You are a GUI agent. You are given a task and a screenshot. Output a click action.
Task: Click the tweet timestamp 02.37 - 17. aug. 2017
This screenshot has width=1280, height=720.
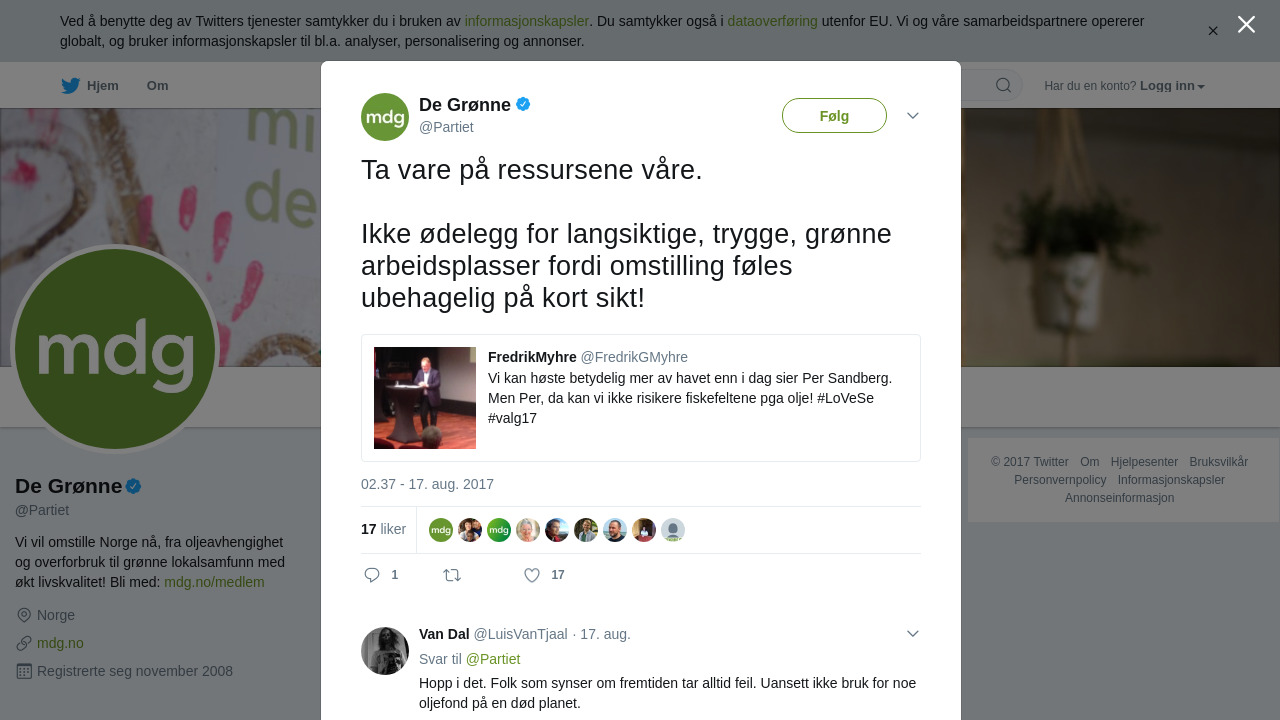427,484
